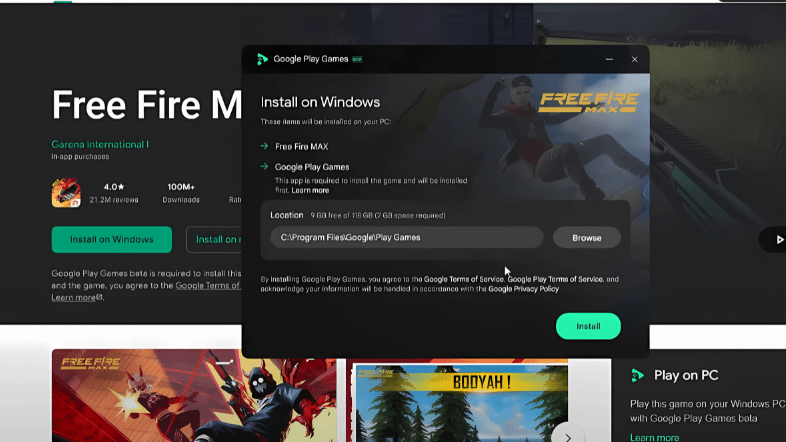Click Install on Windows on the store page
Screen dimensions: 786x442
pos(111,240)
